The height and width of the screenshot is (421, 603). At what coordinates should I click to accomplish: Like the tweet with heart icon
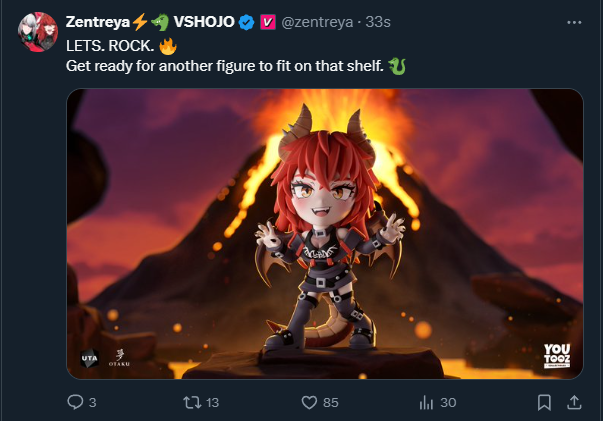click(x=309, y=402)
